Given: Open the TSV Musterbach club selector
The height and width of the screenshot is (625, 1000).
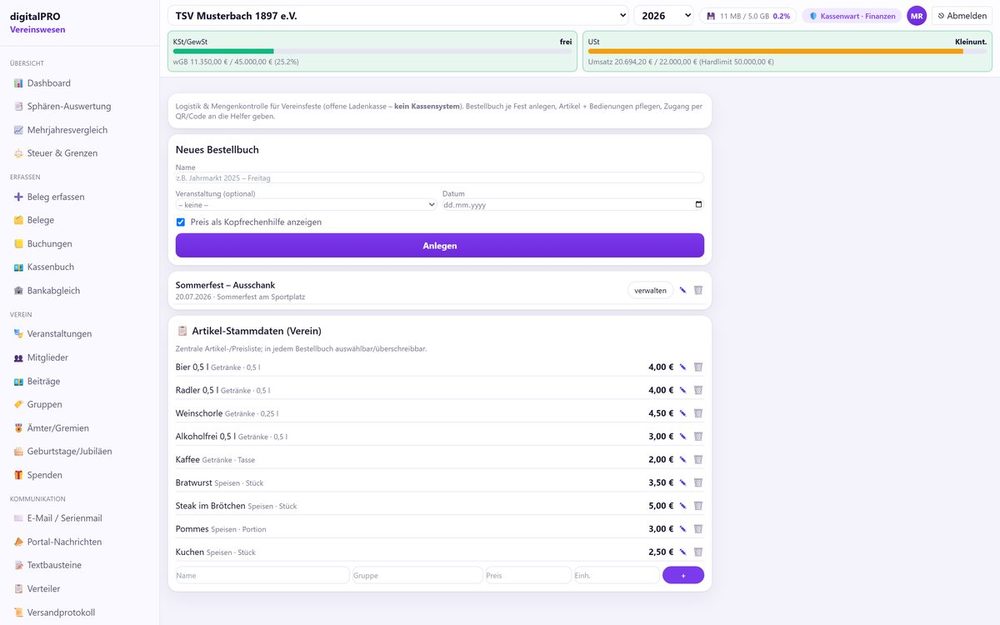Looking at the screenshot, I should 399,16.
